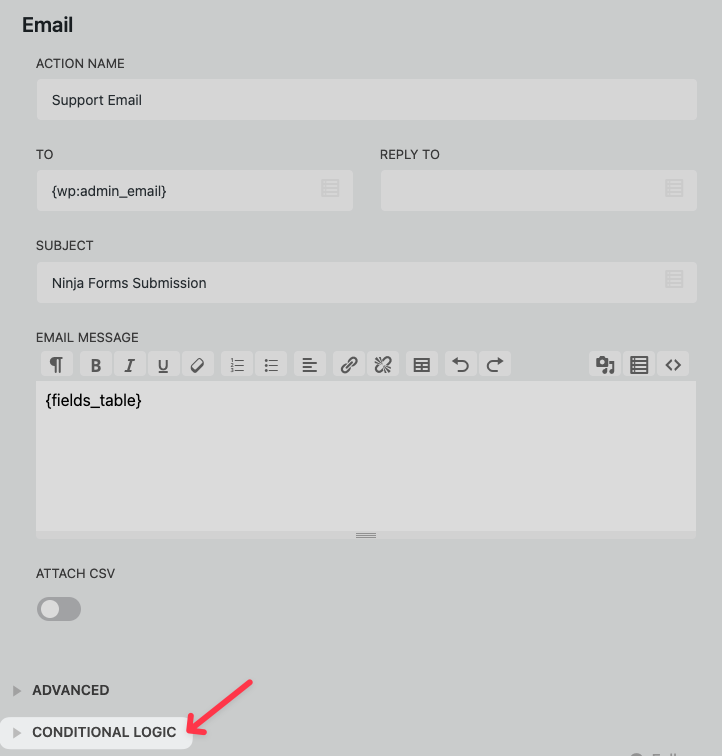
Task: Insert a bulleted list in message
Action: pos(271,365)
